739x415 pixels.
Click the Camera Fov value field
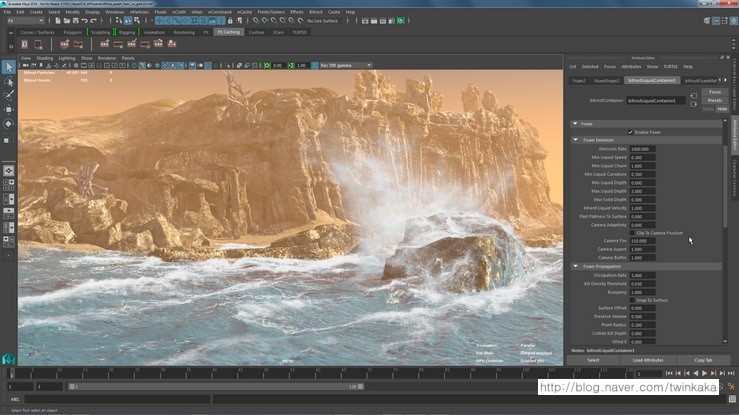pyautogui.click(x=642, y=241)
